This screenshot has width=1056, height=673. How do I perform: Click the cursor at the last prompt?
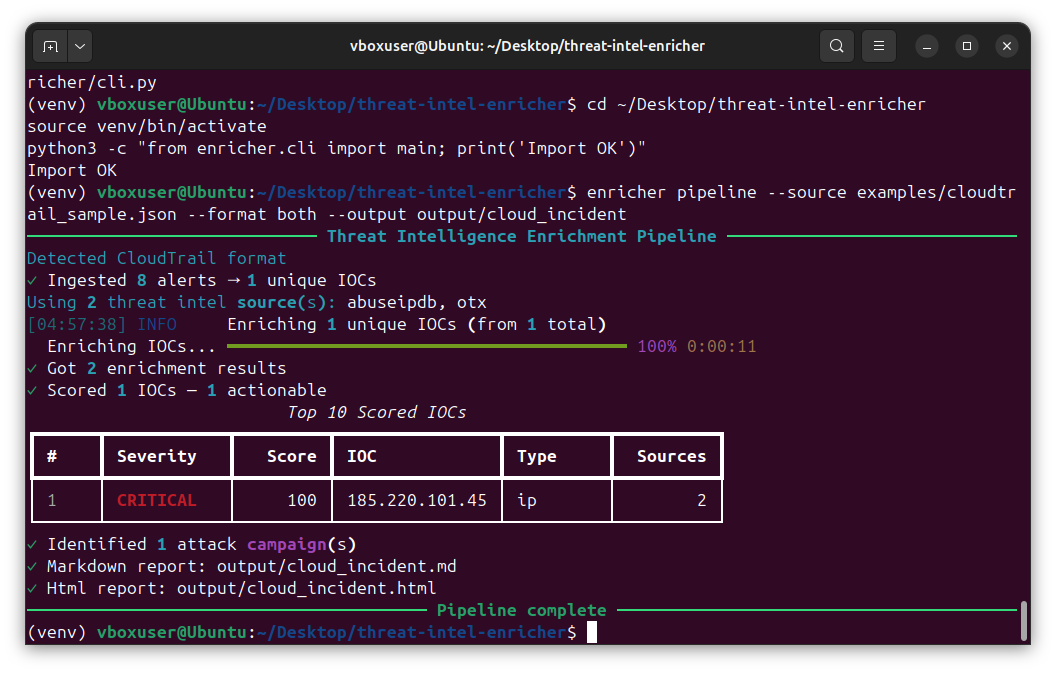click(x=592, y=633)
